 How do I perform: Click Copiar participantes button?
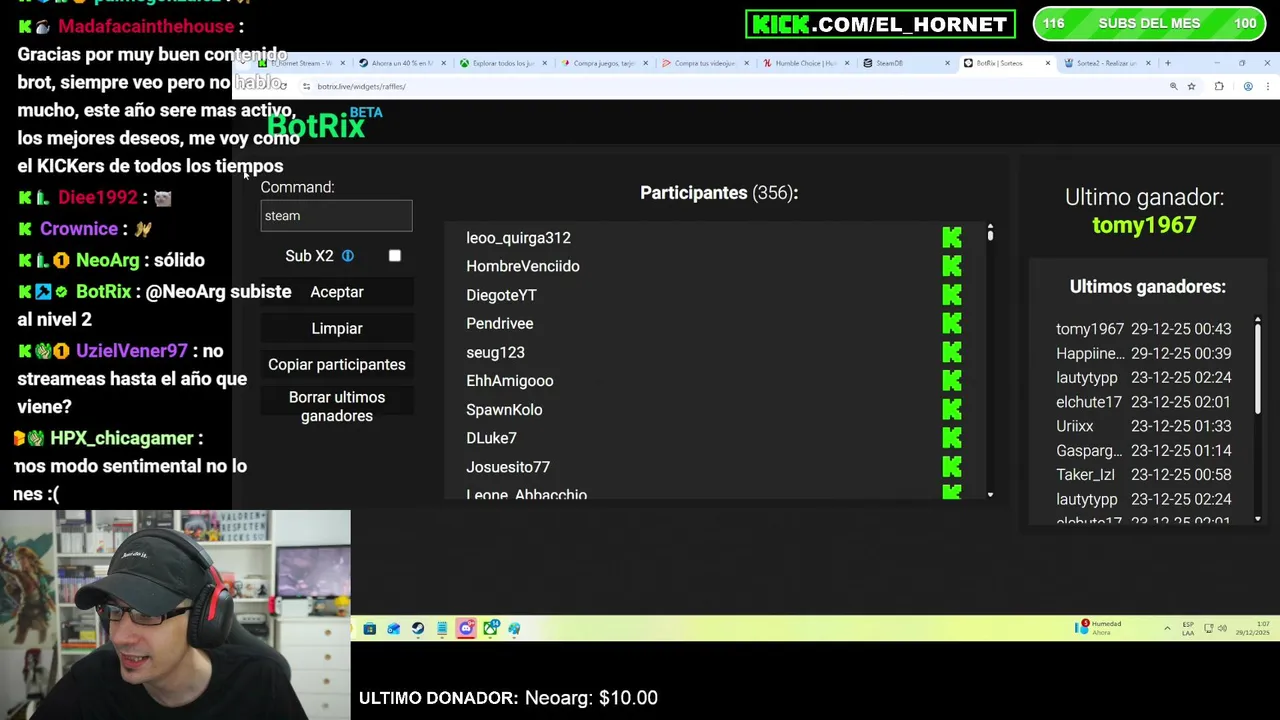point(337,365)
